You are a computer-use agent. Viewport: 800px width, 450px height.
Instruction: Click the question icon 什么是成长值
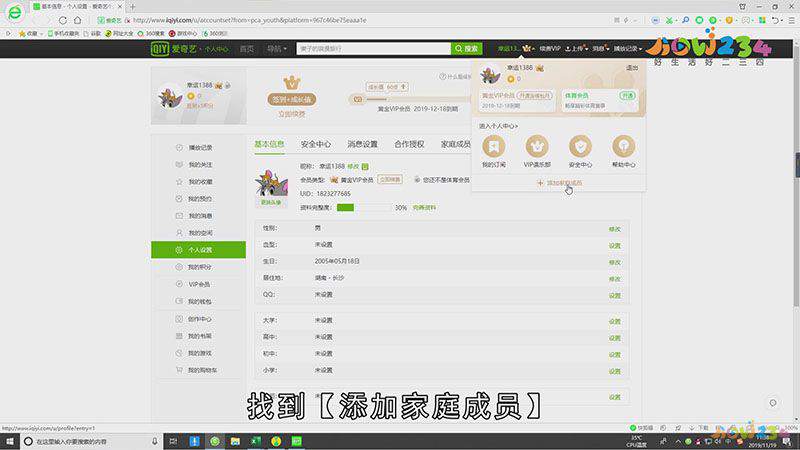pyautogui.click(x=443, y=77)
